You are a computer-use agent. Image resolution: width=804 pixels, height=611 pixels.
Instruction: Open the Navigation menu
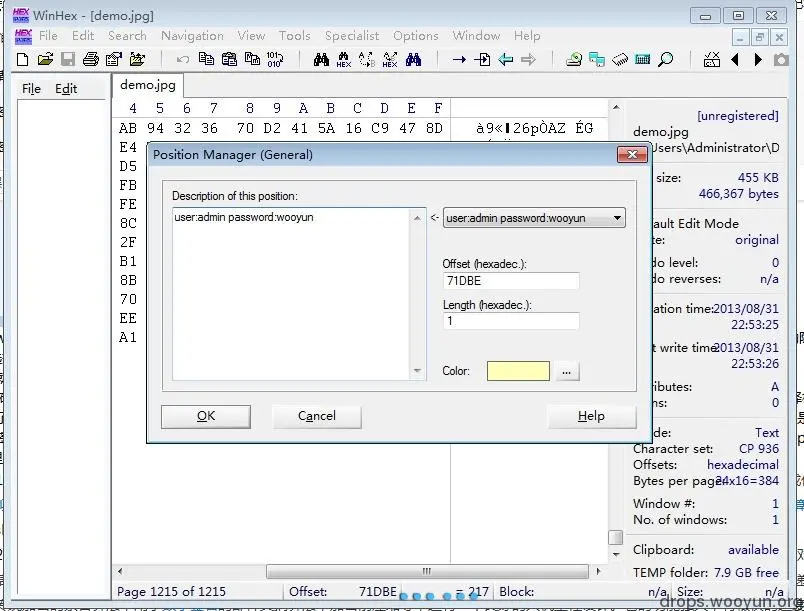click(x=192, y=35)
